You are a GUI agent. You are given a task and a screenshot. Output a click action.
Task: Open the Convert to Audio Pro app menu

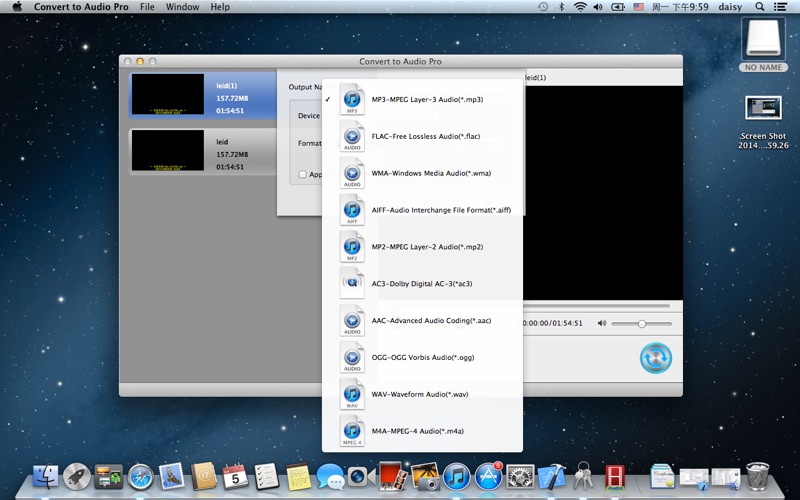tap(81, 7)
